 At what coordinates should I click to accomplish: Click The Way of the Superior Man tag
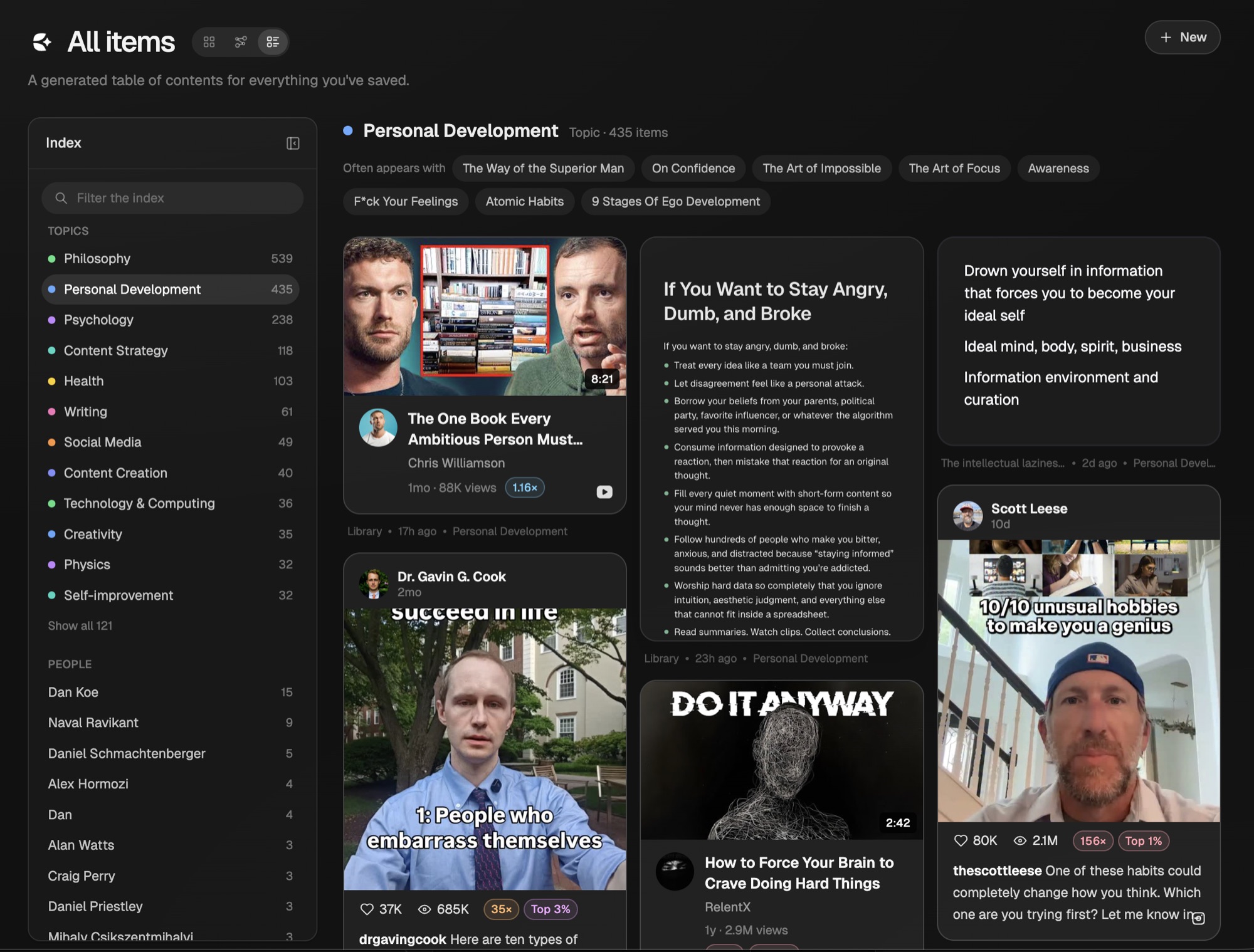tap(543, 169)
